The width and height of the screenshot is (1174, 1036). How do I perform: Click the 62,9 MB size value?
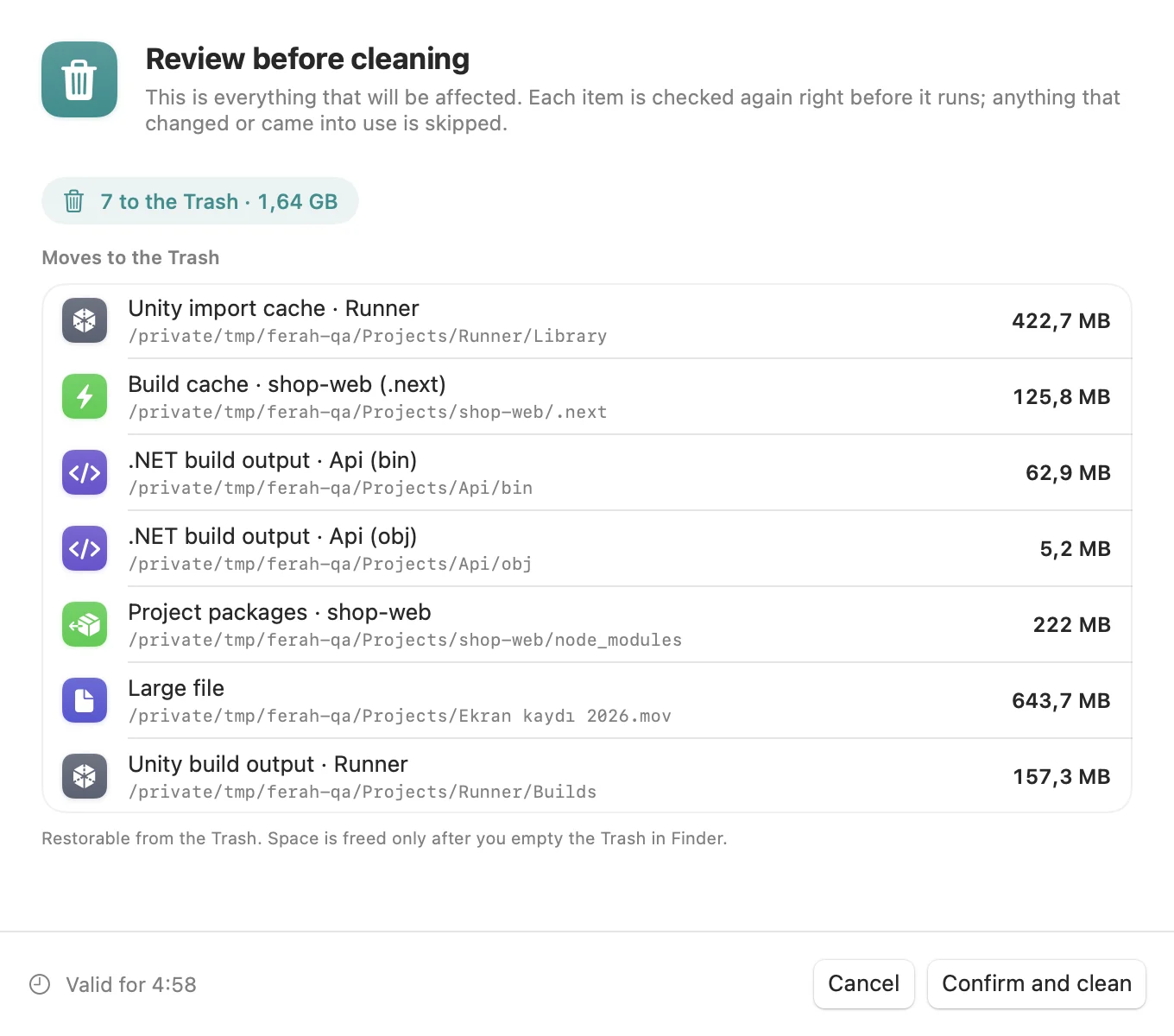[x=1068, y=473]
